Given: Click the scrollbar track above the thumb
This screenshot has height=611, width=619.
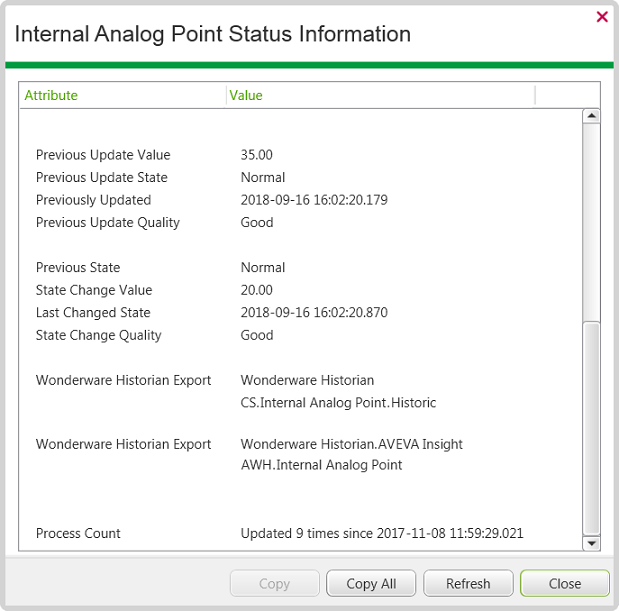Looking at the screenshot, I should 591,222.
